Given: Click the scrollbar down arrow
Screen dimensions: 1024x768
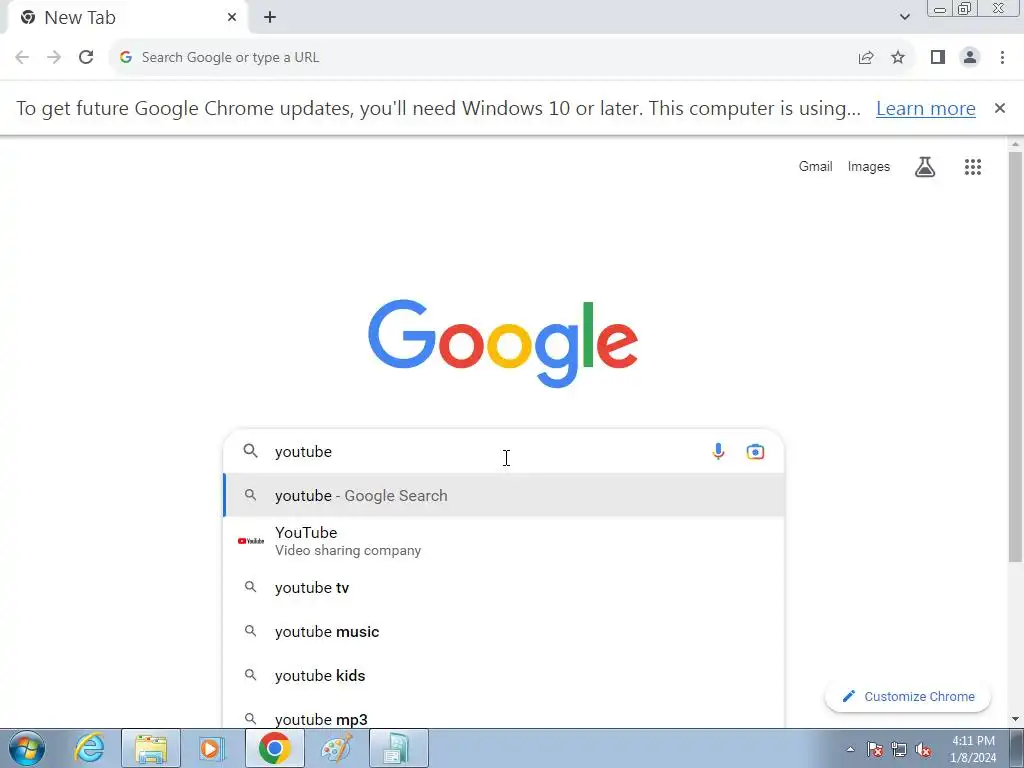Looking at the screenshot, I should click(1016, 719).
